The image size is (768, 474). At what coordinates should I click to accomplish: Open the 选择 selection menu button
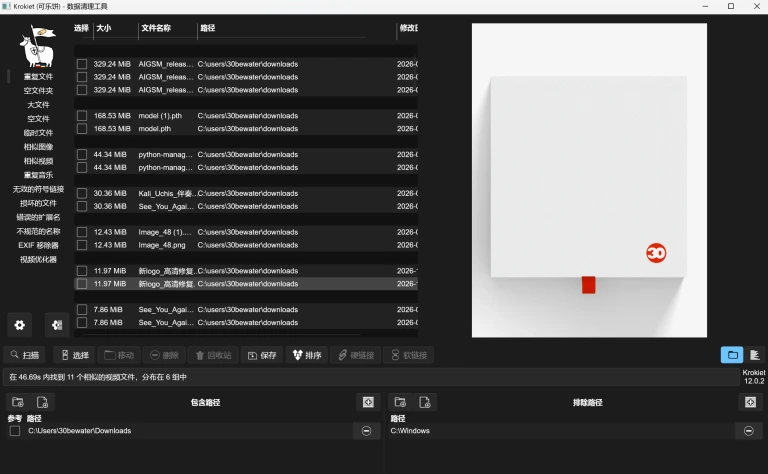pyautogui.click(x=75, y=355)
